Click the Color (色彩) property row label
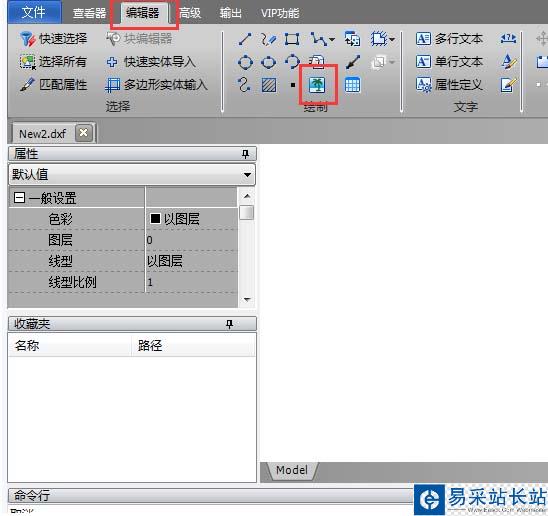548x516 pixels. click(x=60, y=219)
